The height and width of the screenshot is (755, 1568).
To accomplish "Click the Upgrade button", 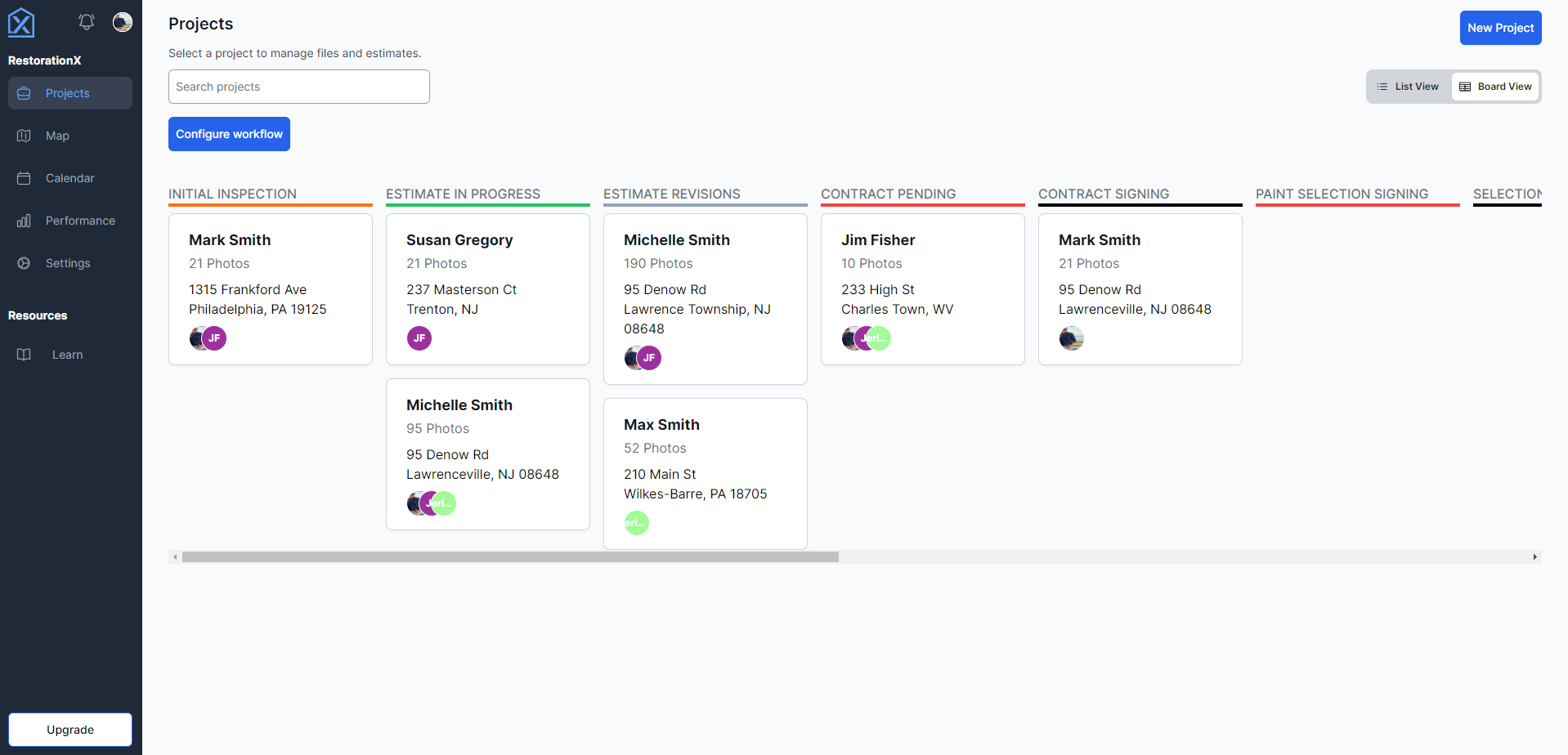I will tap(70, 730).
